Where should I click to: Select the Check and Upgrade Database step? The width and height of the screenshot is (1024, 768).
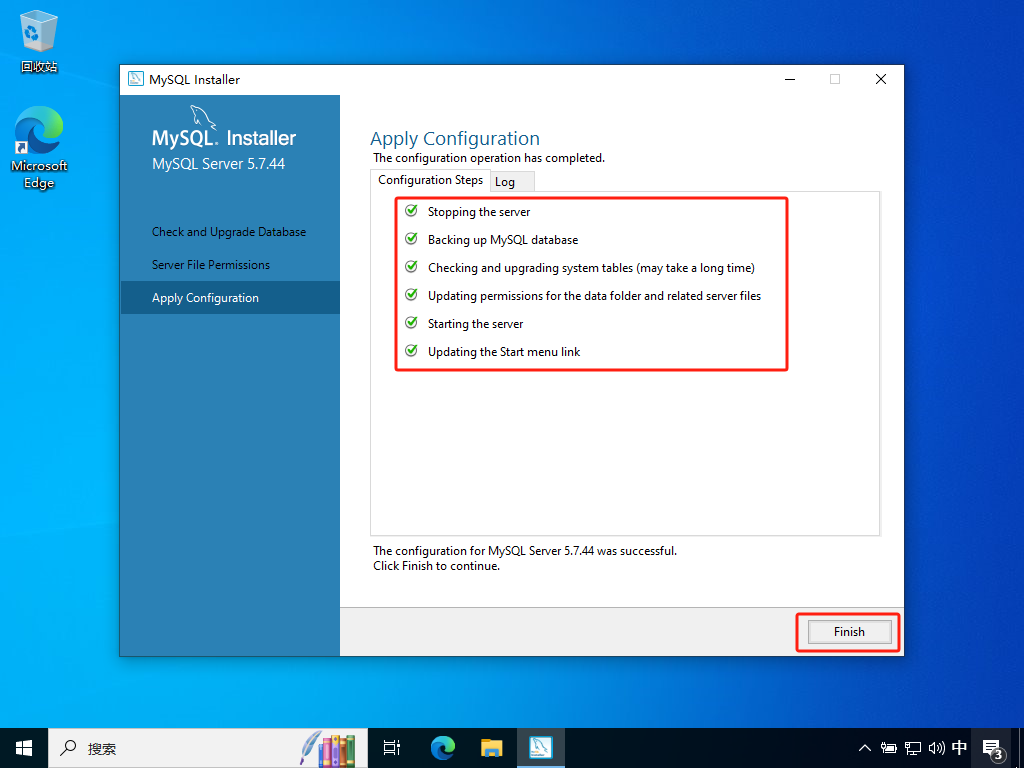(x=229, y=232)
